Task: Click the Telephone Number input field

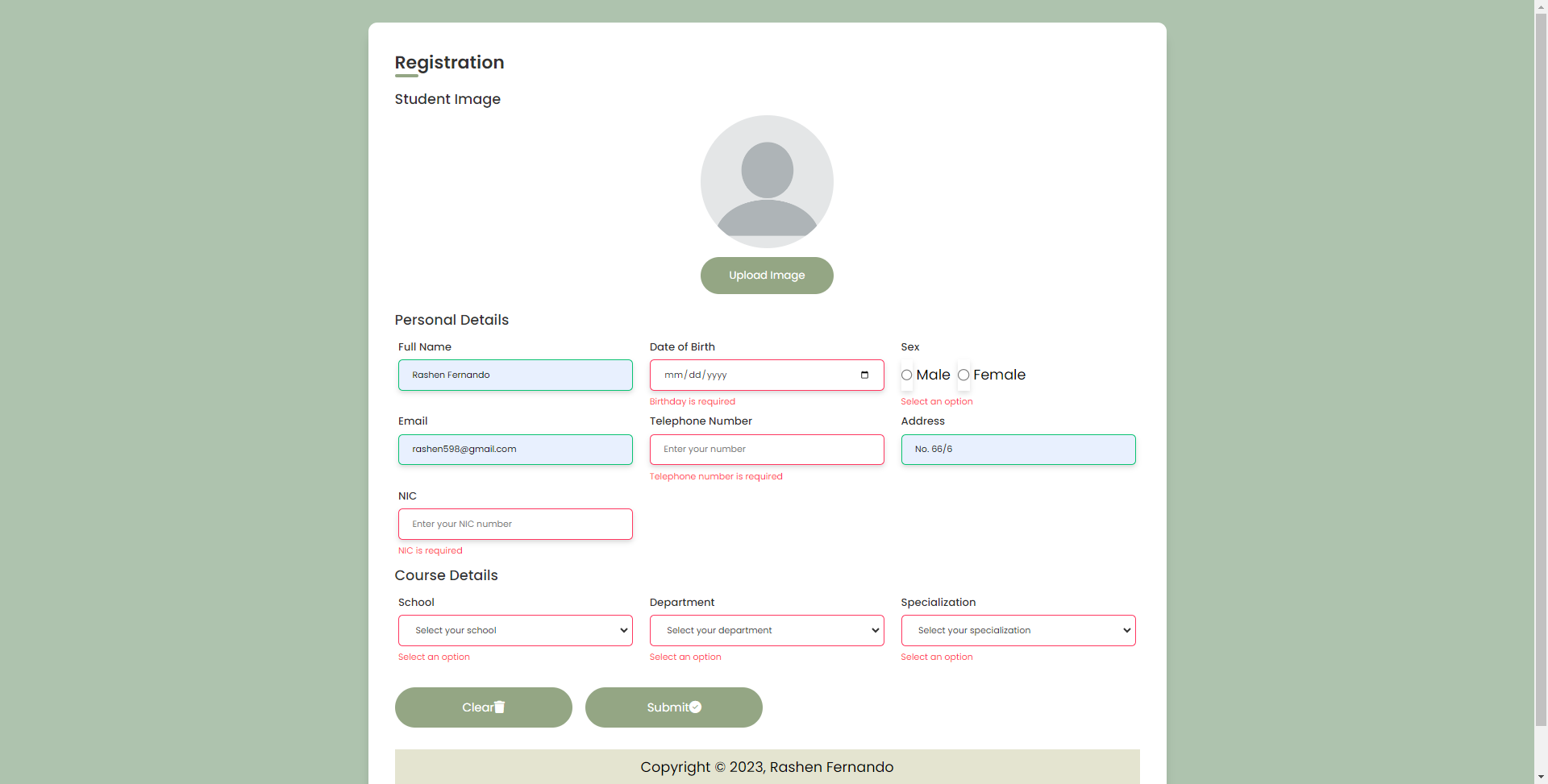Action: [x=767, y=449]
